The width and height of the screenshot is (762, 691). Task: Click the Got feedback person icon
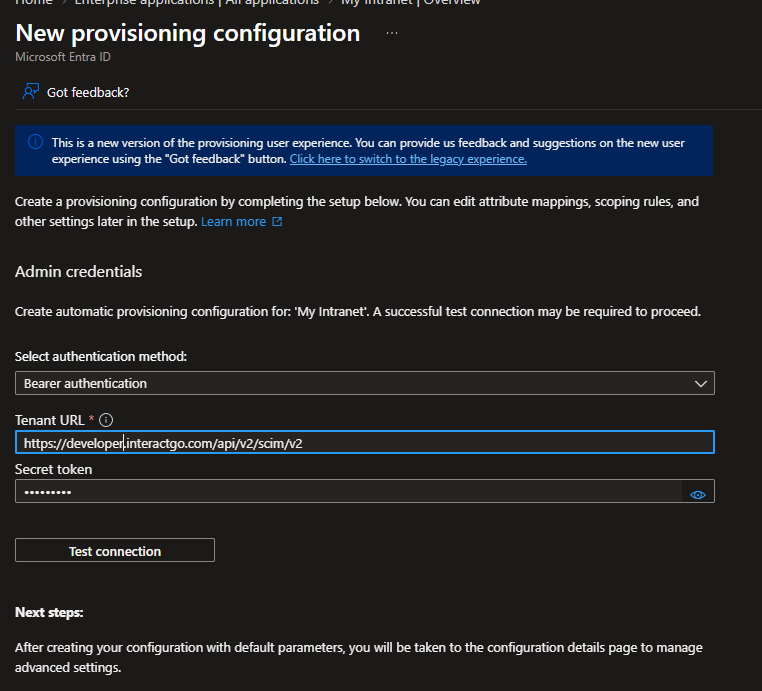(x=31, y=91)
